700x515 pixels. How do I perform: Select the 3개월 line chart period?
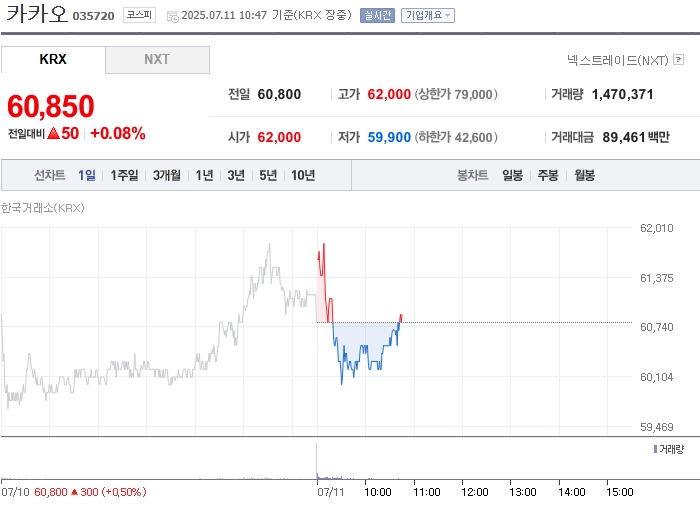(167, 175)
